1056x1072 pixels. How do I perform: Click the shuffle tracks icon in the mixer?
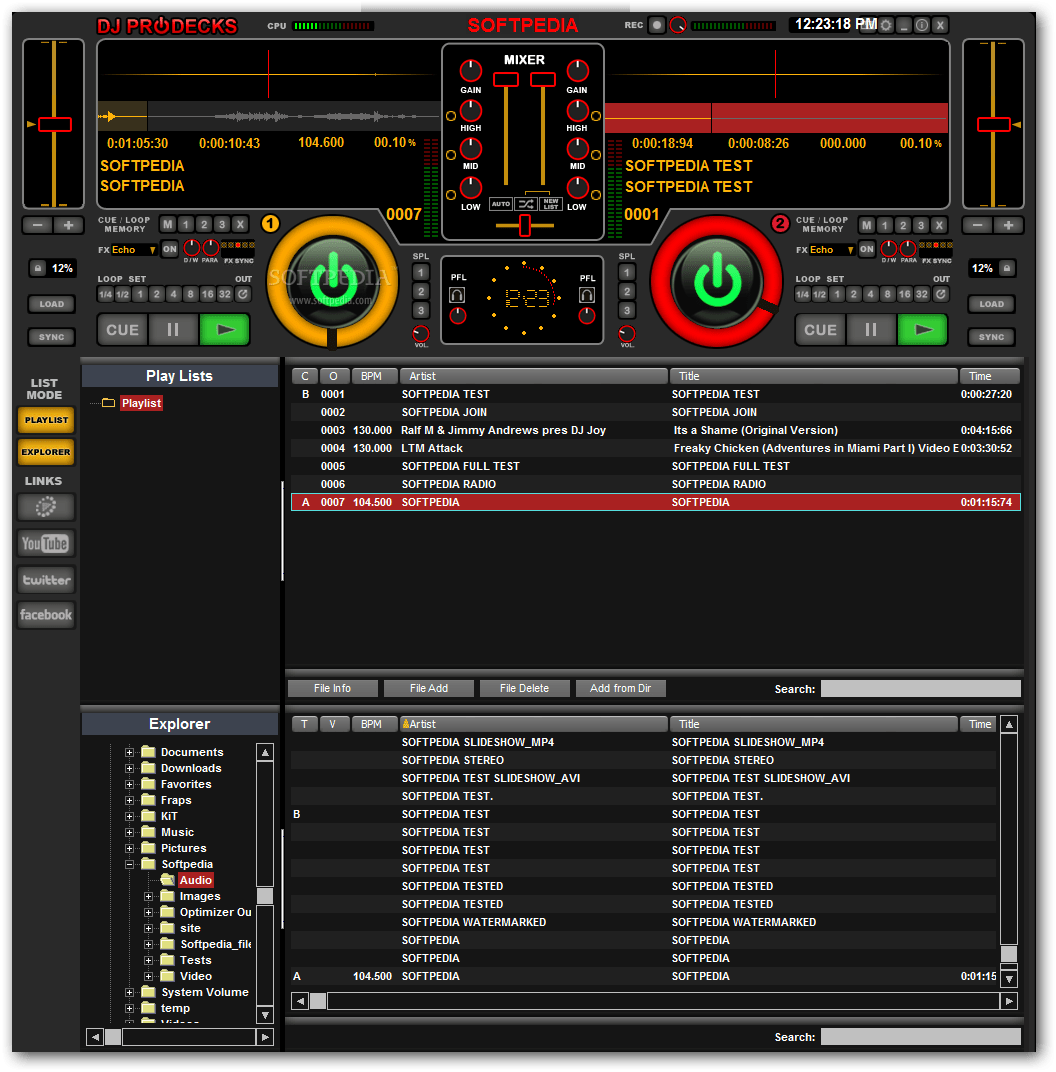pyautogui.click(x=526, y=204)
